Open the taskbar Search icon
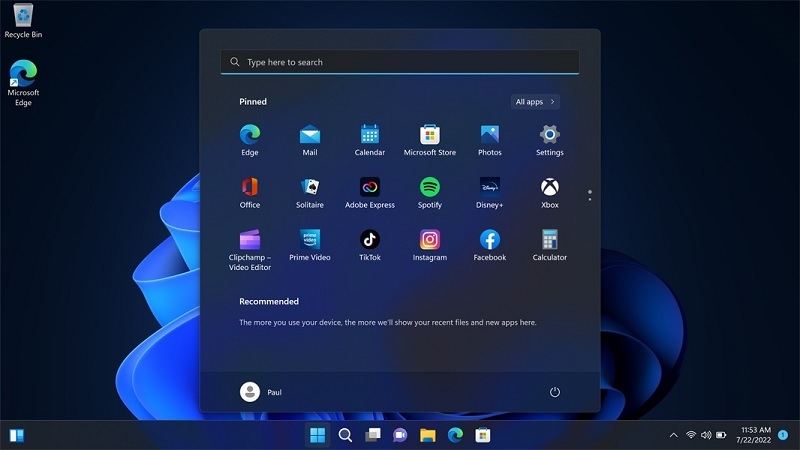Image resolution: width=800 pixels, height=450 pixels. point(345,435)
